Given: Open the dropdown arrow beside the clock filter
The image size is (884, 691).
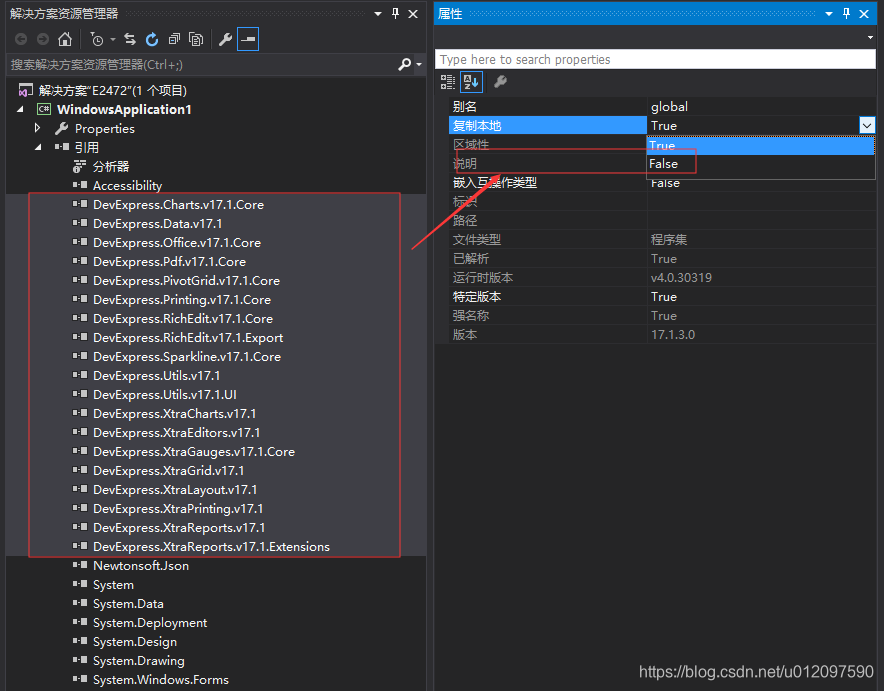Looking at the screenshot, I should point(113,39).
